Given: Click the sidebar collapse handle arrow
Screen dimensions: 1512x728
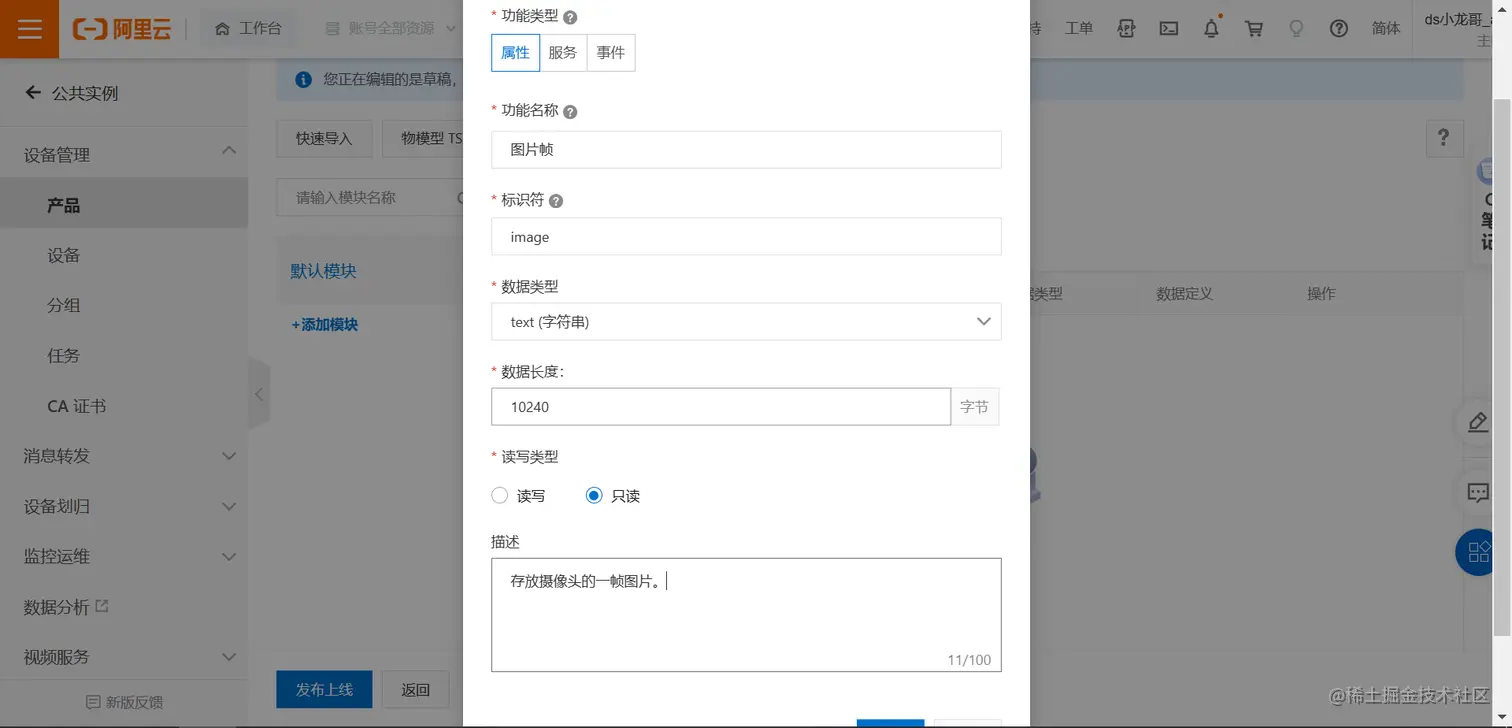Looking at the screenshot, I should [x=259, y=394].
